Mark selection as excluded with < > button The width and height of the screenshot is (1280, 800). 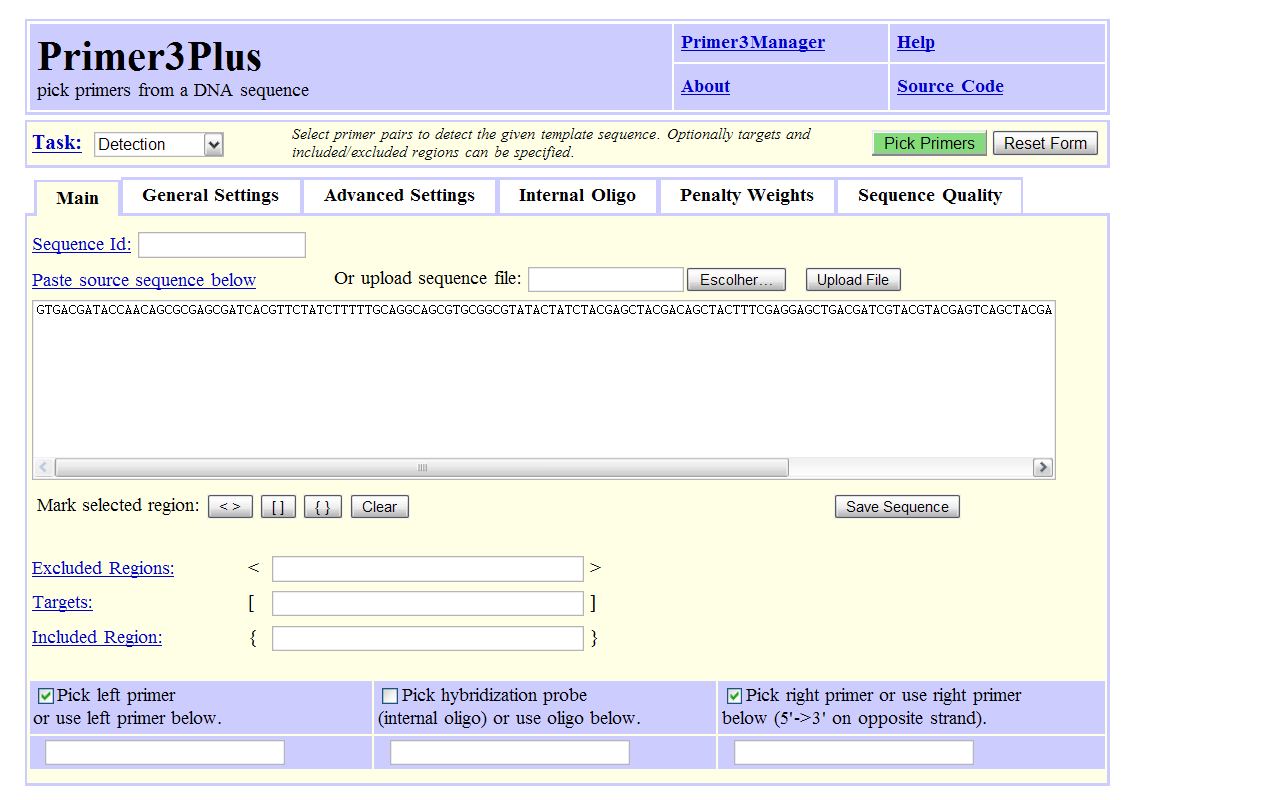pos(230,507)
